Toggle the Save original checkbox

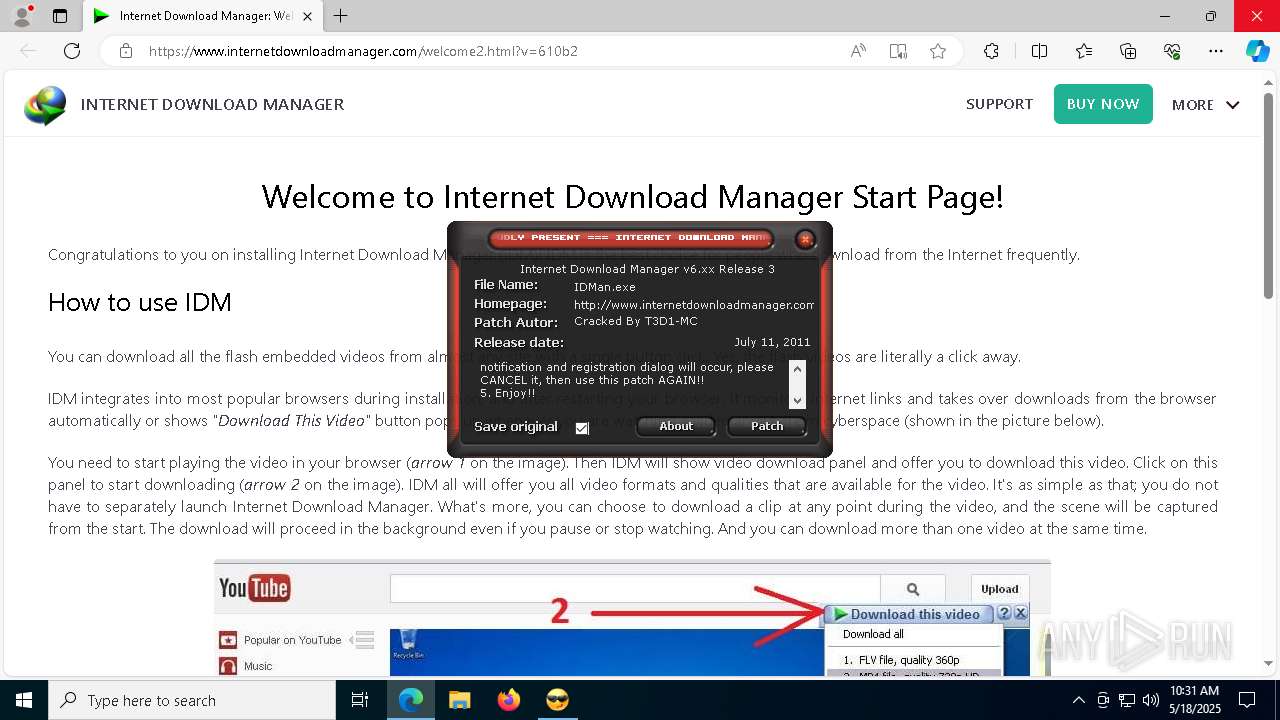tap(582, 428)
